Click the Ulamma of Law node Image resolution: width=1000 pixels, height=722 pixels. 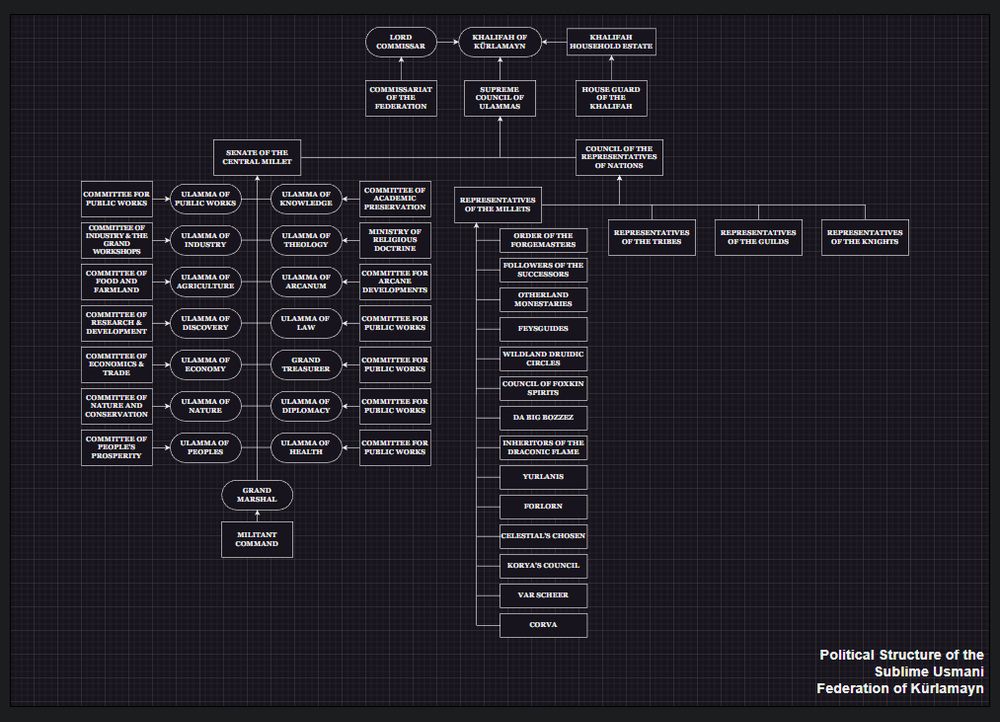(306, 323)
